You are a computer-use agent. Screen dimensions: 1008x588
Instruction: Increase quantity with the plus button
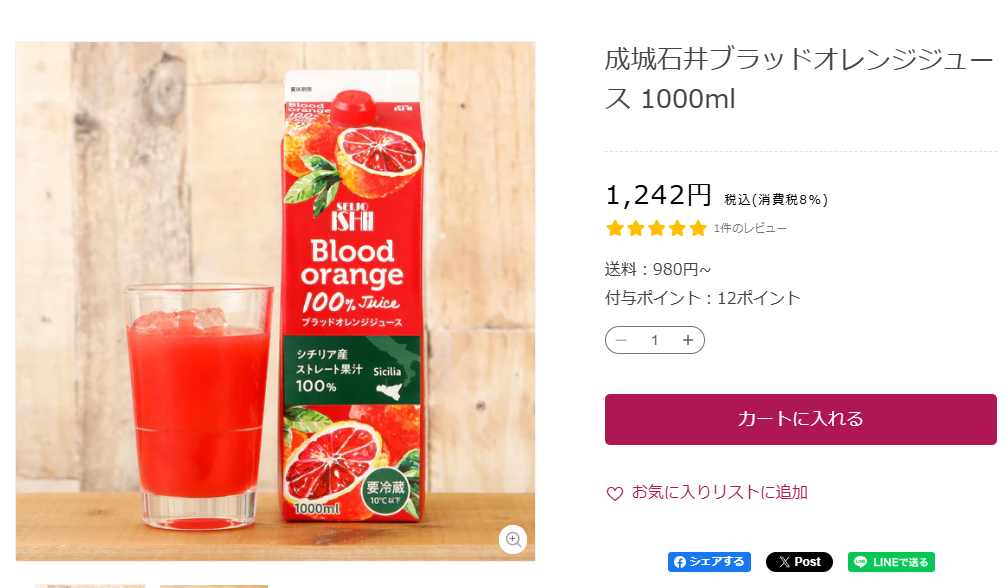[688, 340]
